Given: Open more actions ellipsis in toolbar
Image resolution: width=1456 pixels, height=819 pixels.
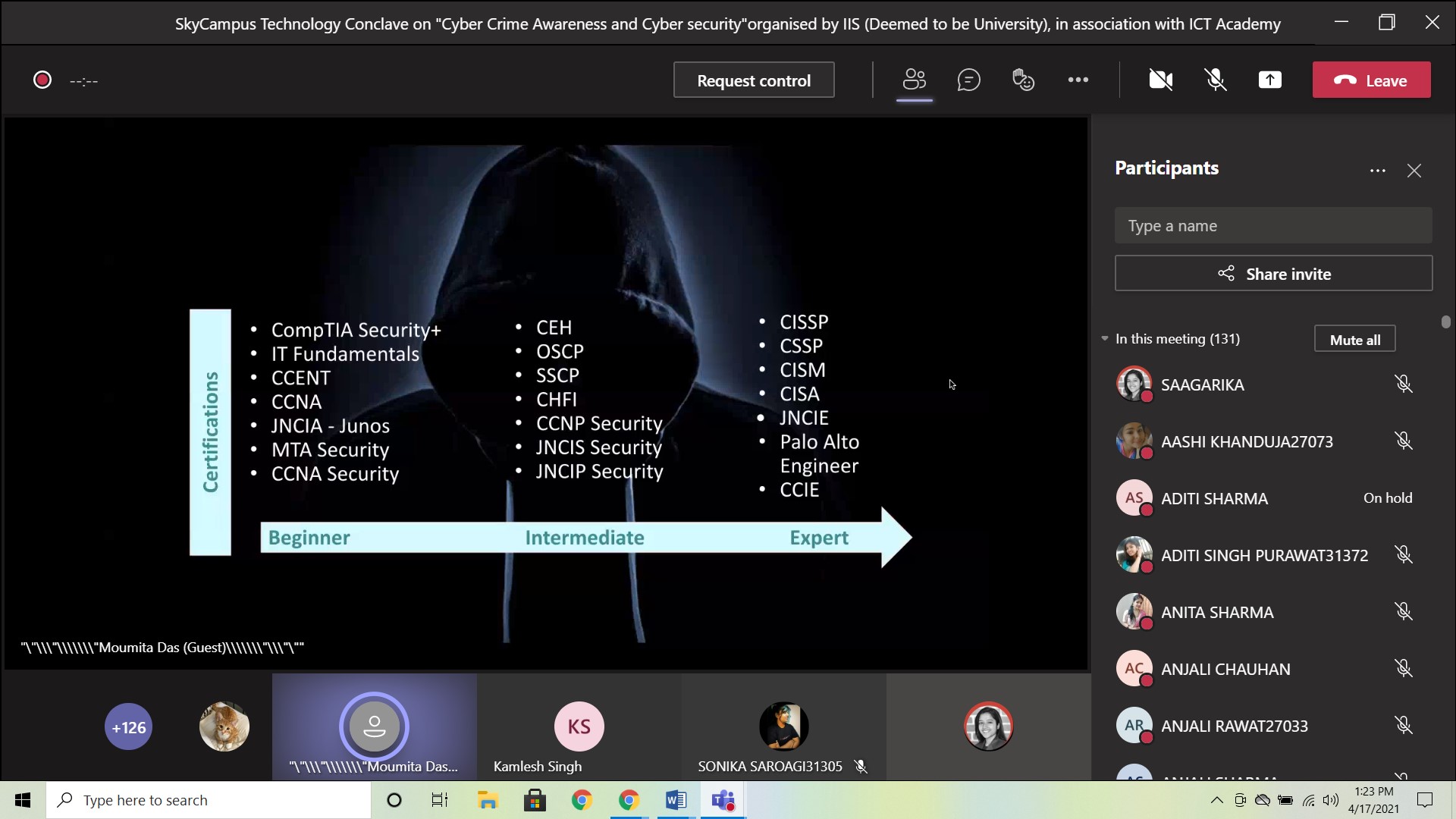Looking at the screenshot, I should coord(1078,80).
